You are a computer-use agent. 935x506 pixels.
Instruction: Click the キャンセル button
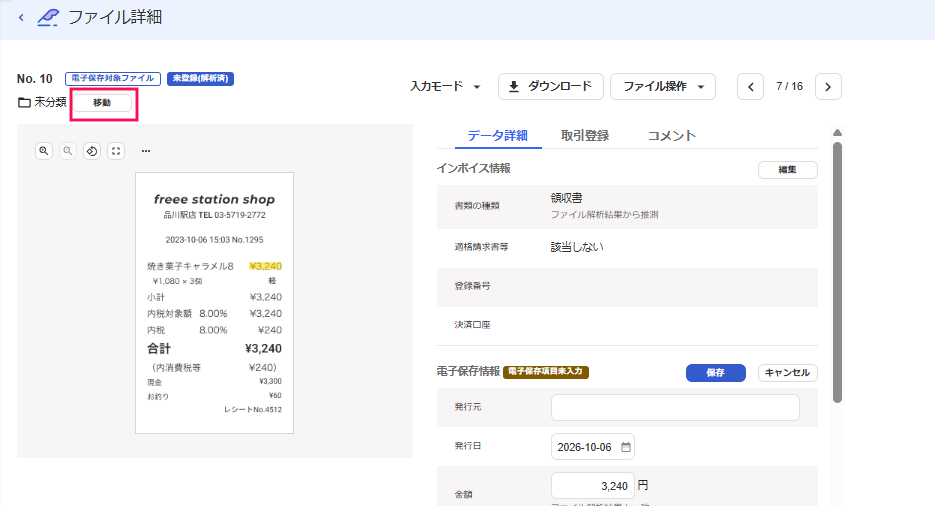pyautogui.click(x=787, y=372)
